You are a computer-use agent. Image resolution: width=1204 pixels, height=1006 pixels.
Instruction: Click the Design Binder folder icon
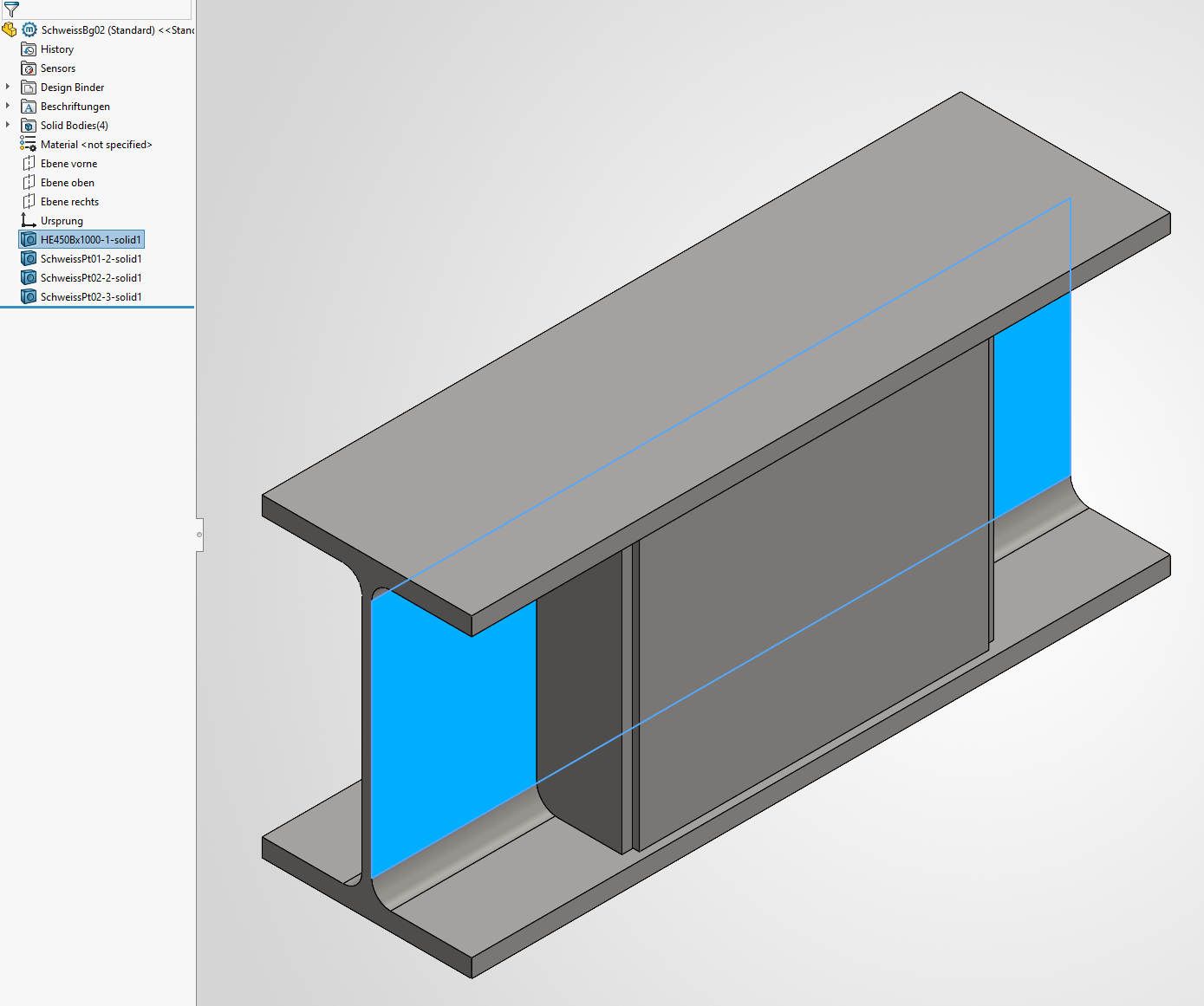(29, 88)
